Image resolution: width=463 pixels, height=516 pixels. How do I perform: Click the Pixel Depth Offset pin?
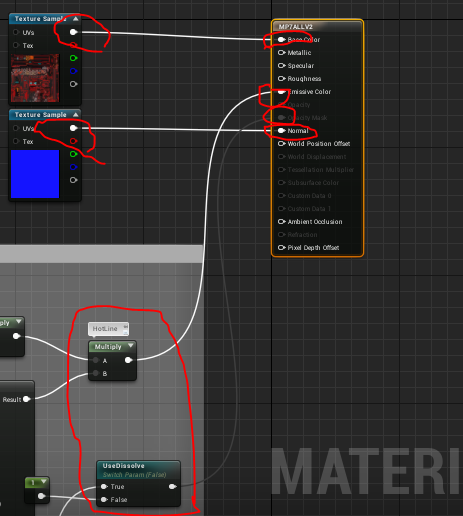click(282, 248)
